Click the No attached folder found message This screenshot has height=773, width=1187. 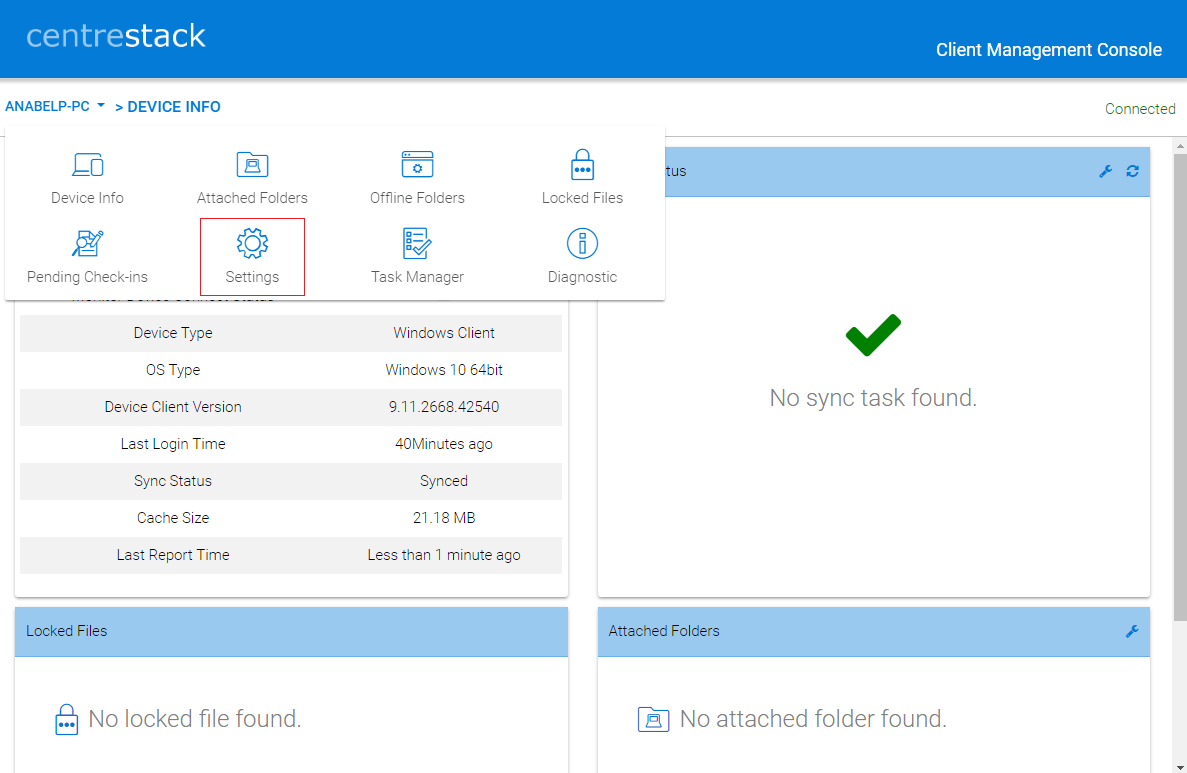click(813, 718)
